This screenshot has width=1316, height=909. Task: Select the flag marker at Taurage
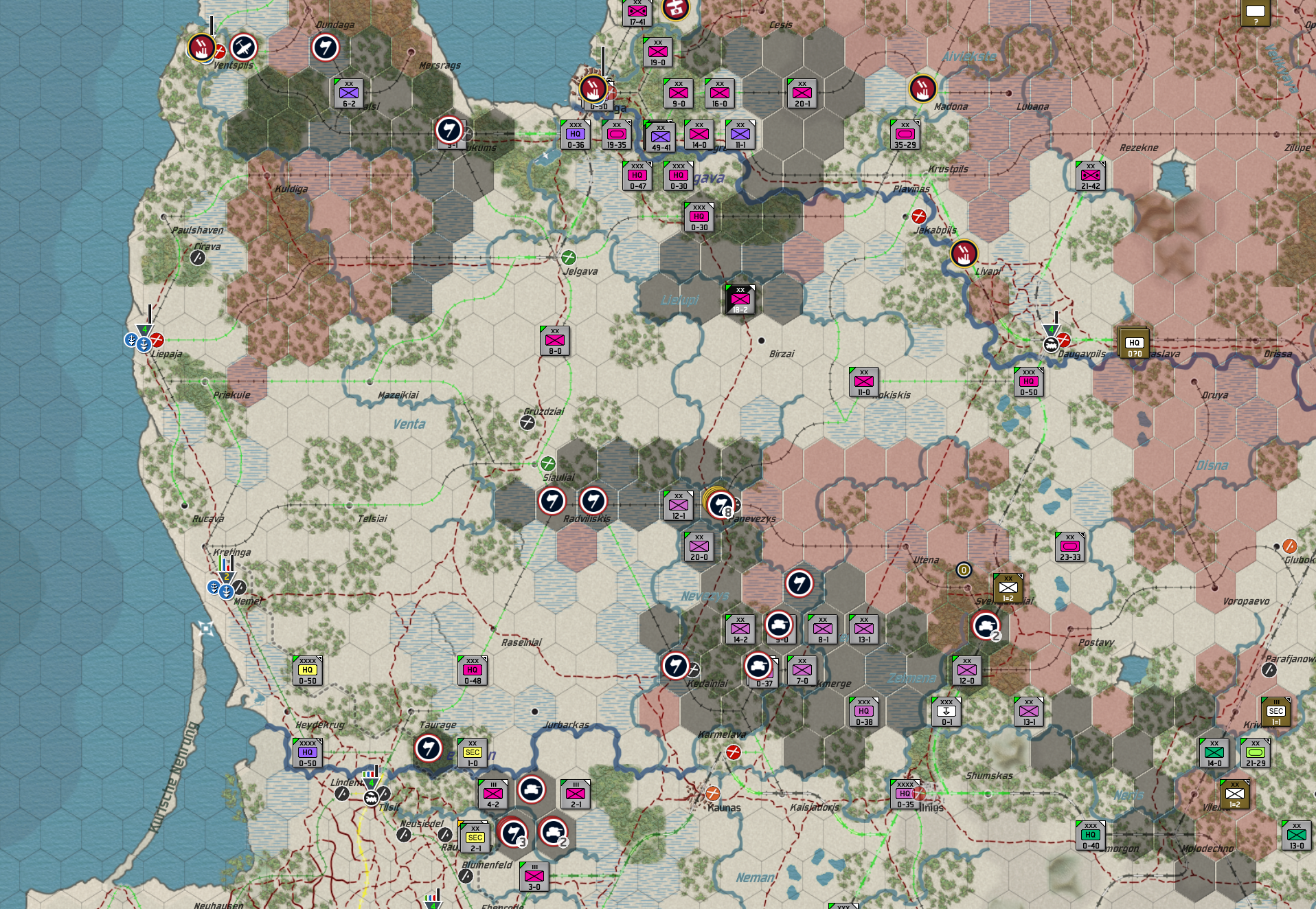click(x=429, y=748)
